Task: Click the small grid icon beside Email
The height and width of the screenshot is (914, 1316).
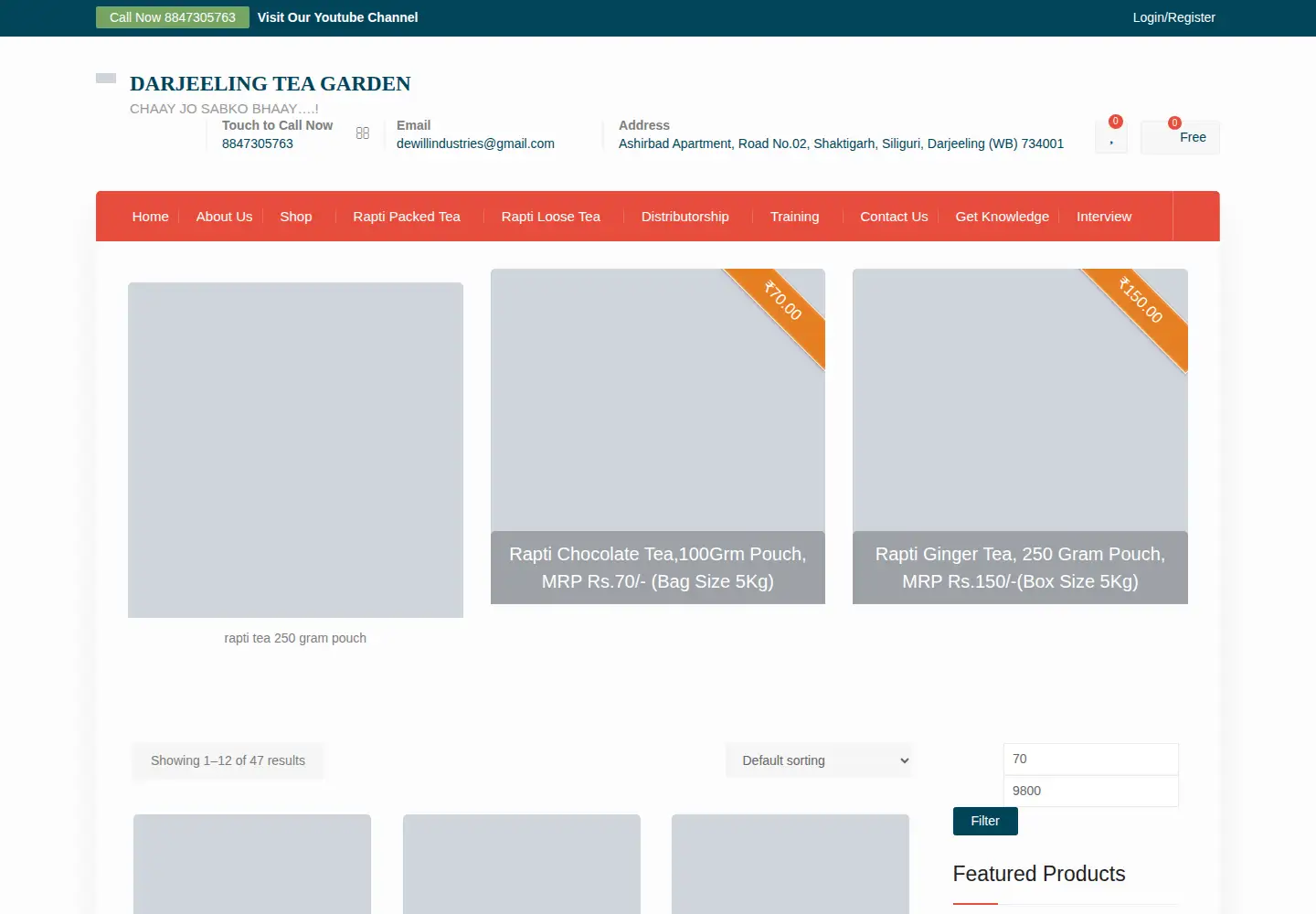Action: pyautogui.click(x=363, y=133)
